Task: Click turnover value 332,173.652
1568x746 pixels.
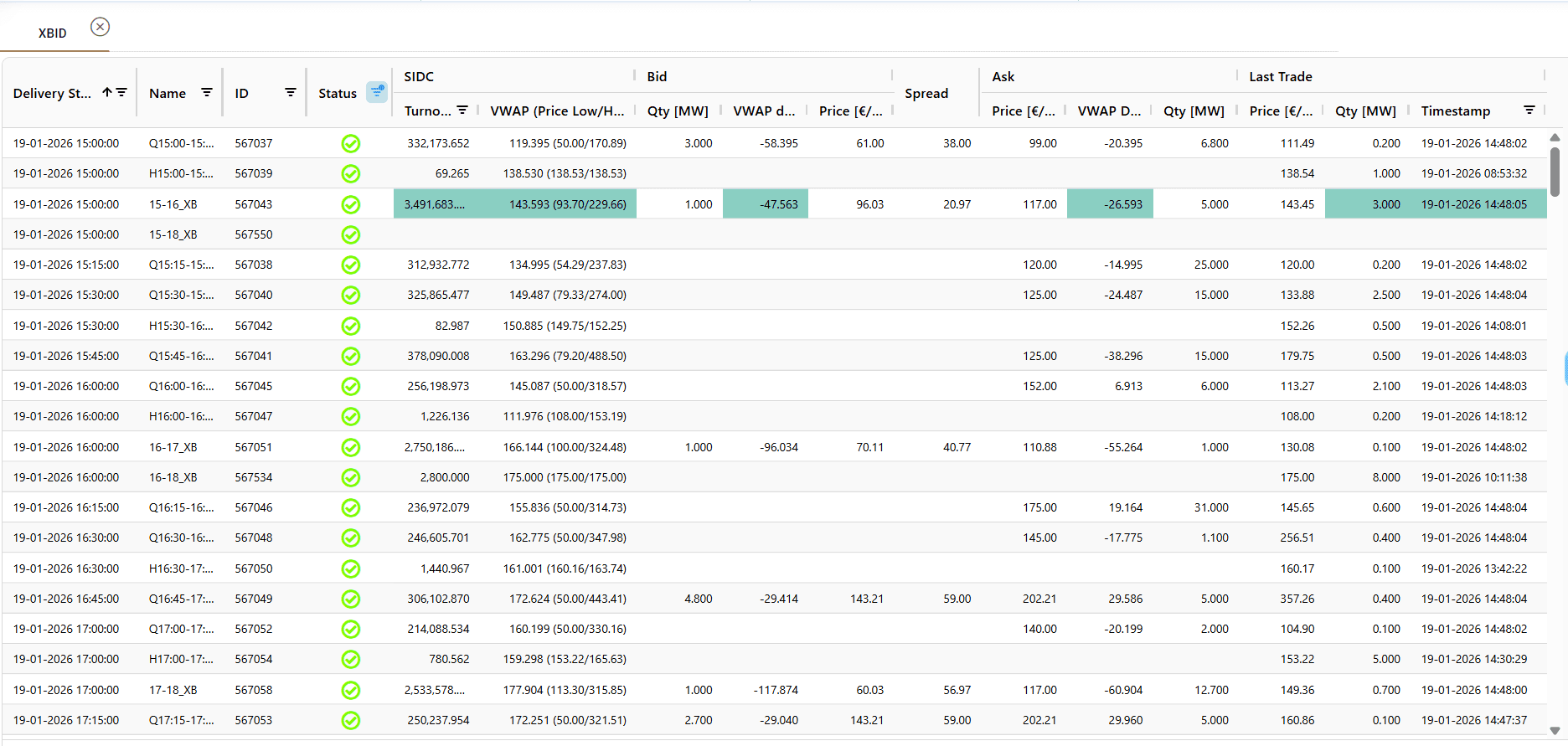Action: tap(438, 143)
